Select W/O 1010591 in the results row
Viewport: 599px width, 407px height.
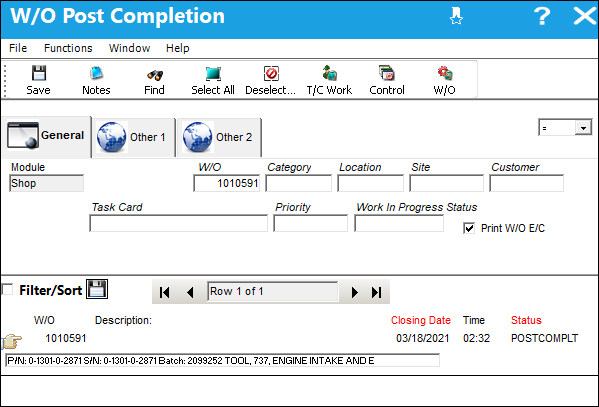tap(66, 338)
